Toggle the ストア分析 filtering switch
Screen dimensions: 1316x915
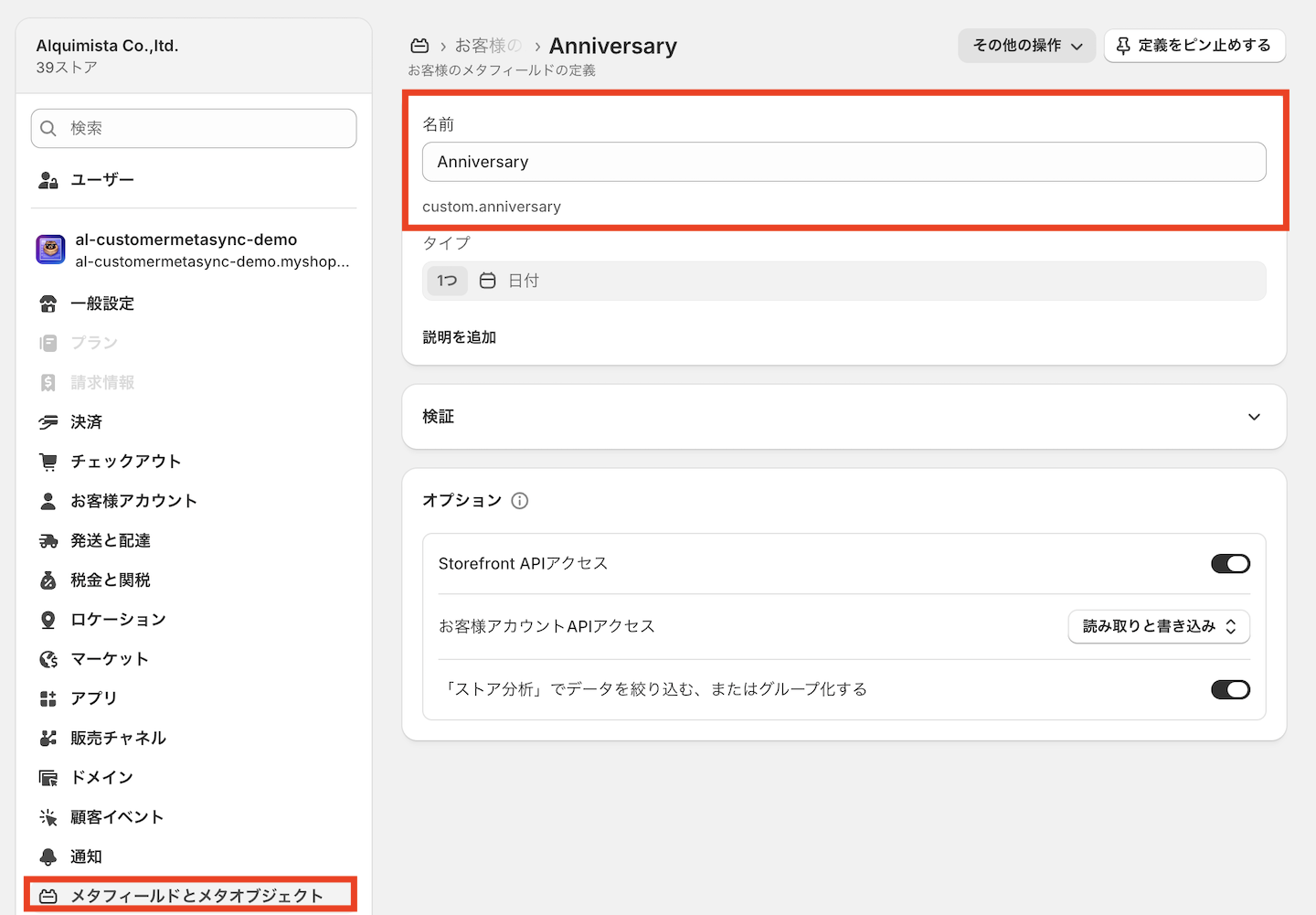click(x=1230, y=689)
